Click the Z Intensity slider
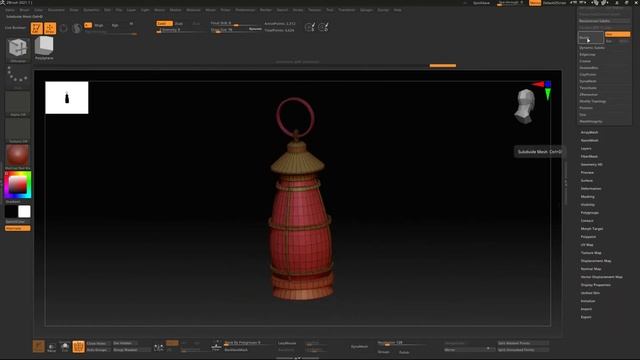The image size is (640, 360). [x=181, y=30]
